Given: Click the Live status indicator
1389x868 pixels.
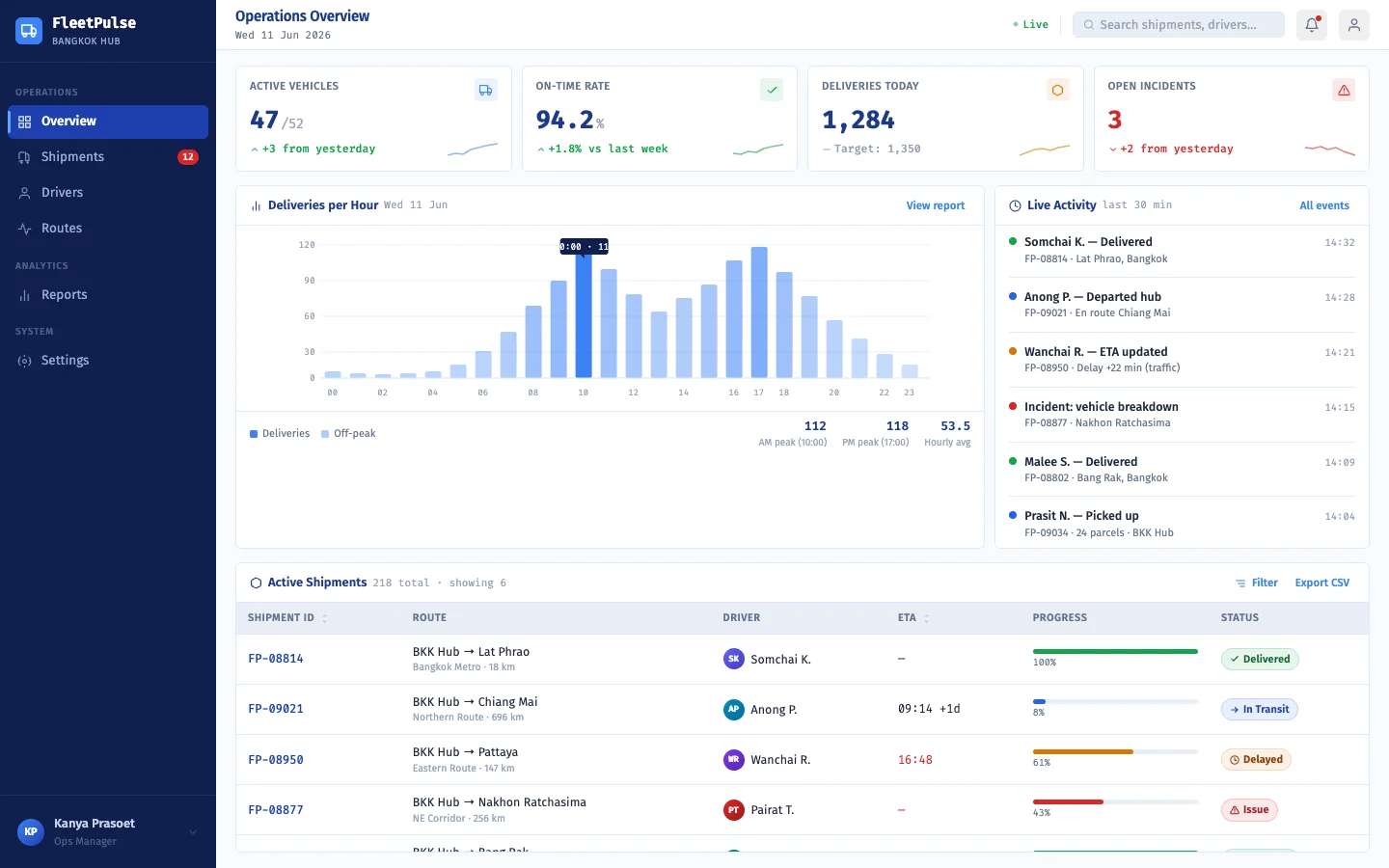Looking at the screenshot, I should [x=1030, y=25].
